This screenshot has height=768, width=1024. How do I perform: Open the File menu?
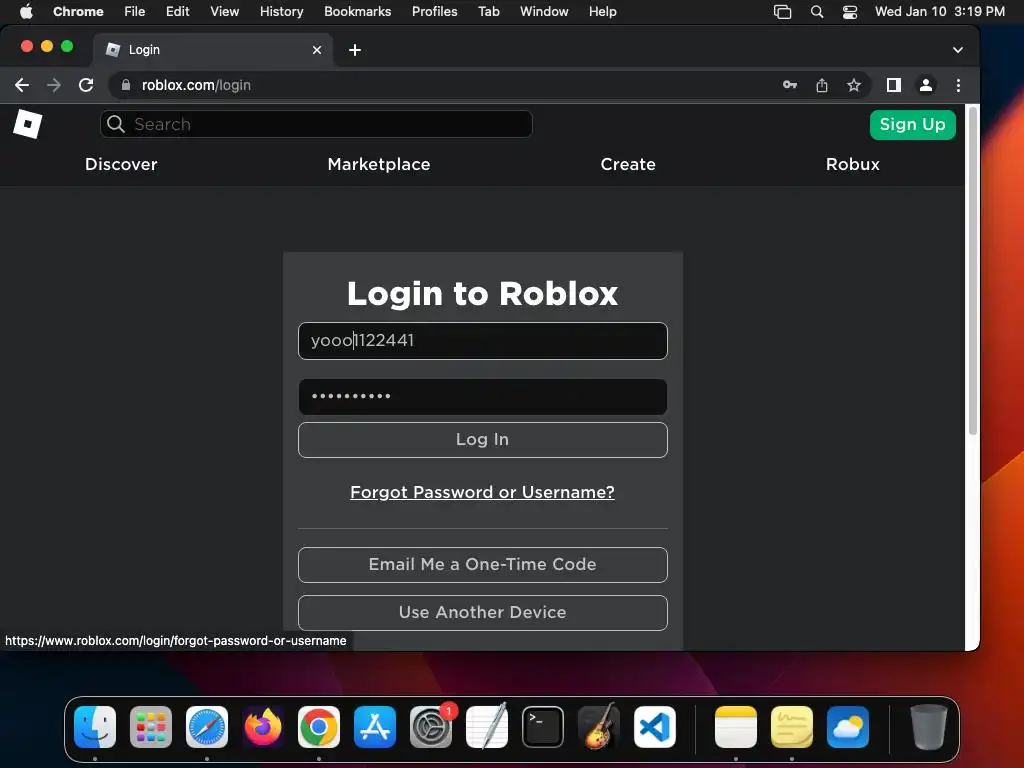[135, 11]
